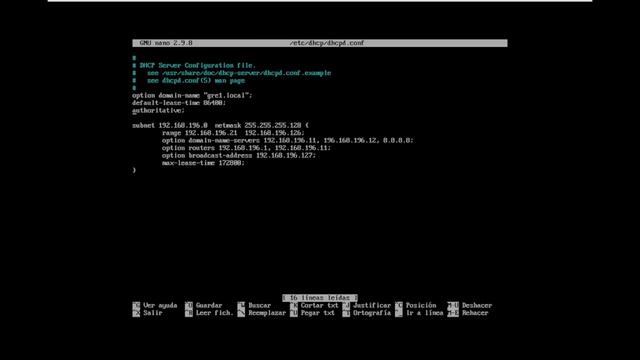Image resolution: width=640 pixels, height=360 pixels.
Task: Click the 'Guardar' shortcut label
Action: pos(209,305)
